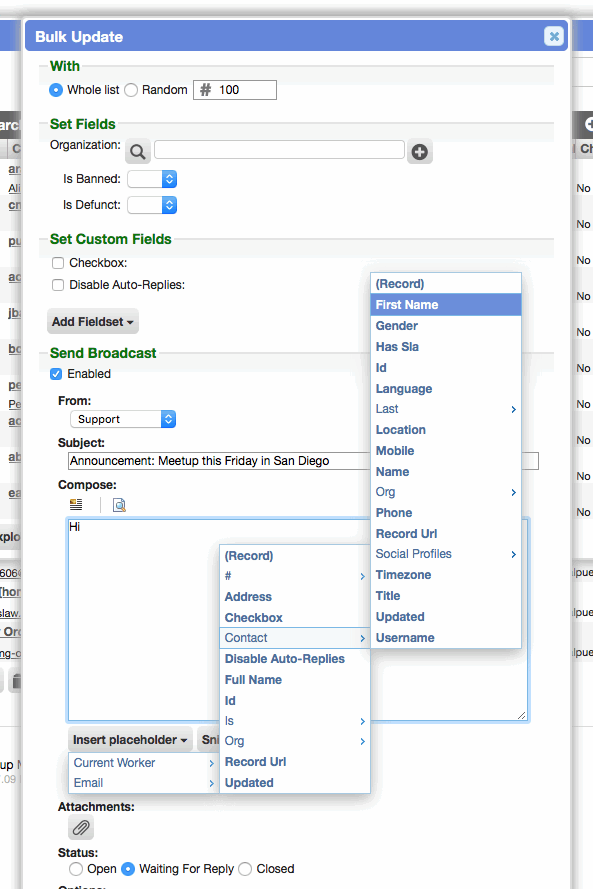Click the random count number field
This screenshot has width=593, height=889.
coord(235,90)
